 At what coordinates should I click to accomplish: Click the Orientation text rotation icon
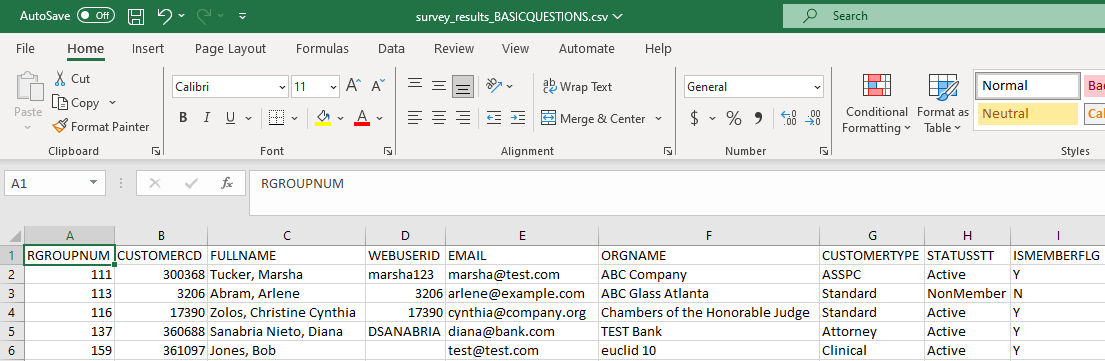(x=493, y=86)
